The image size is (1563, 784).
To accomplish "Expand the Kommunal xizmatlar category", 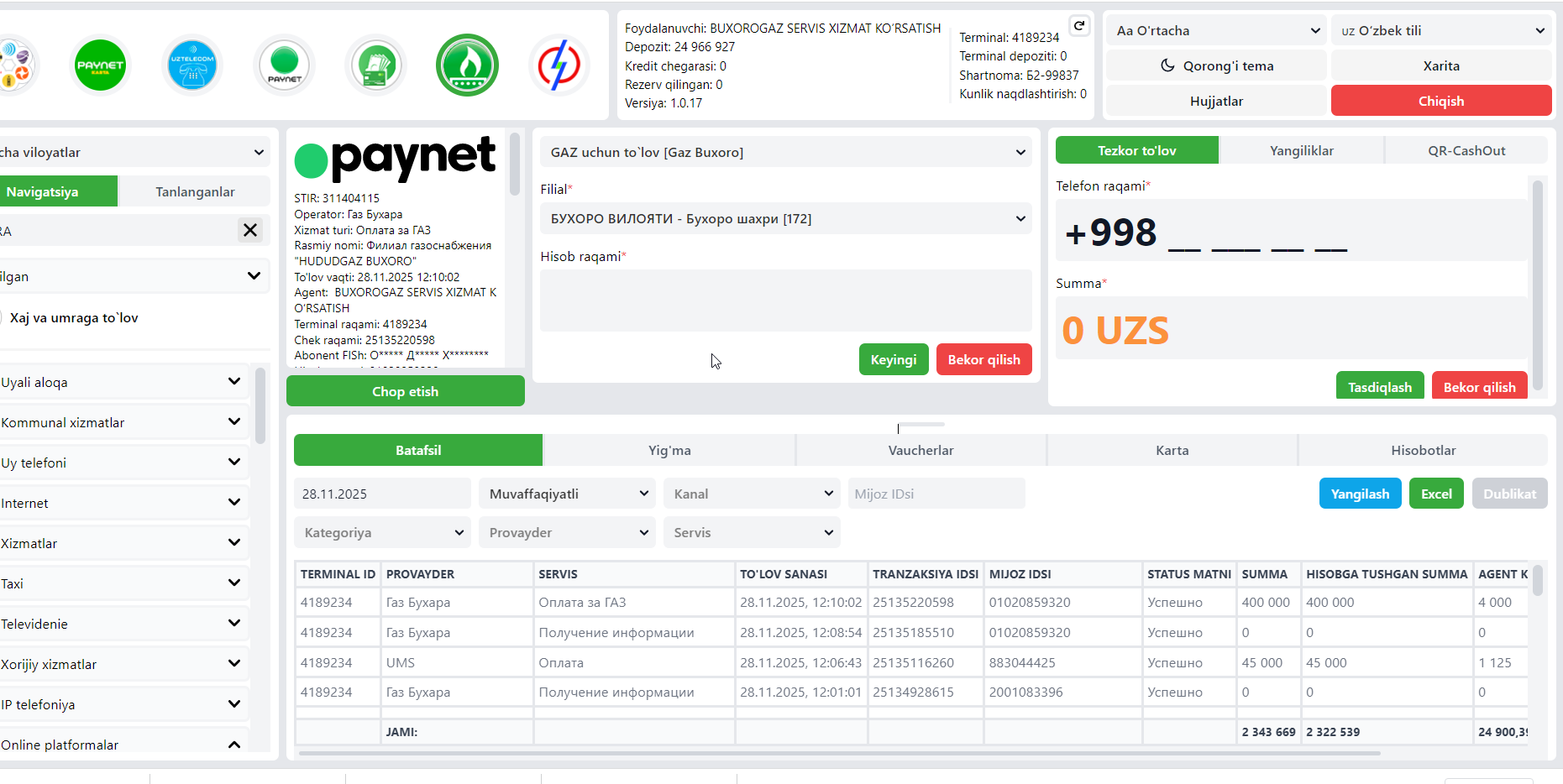I will coord(123,422).
